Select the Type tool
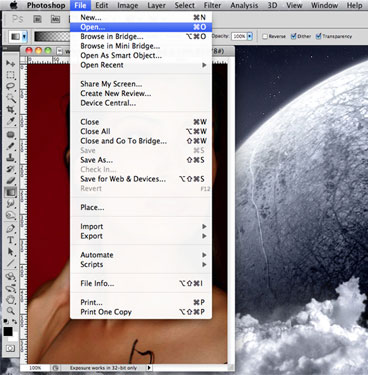 [x=10, y=240]
